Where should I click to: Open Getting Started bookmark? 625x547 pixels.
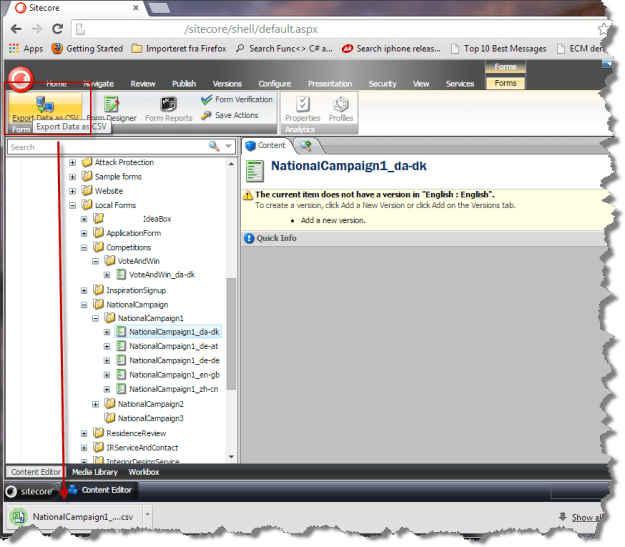coord(87,49)
